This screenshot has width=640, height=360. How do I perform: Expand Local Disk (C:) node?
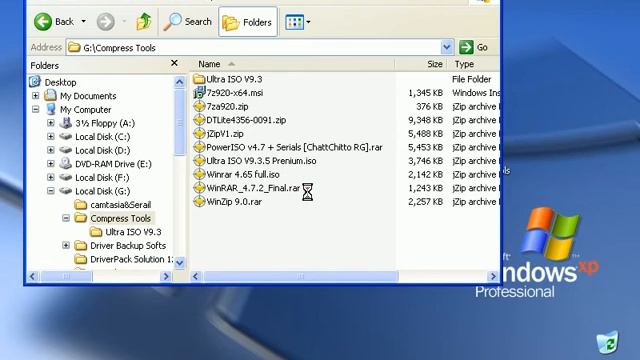point(51,137)
